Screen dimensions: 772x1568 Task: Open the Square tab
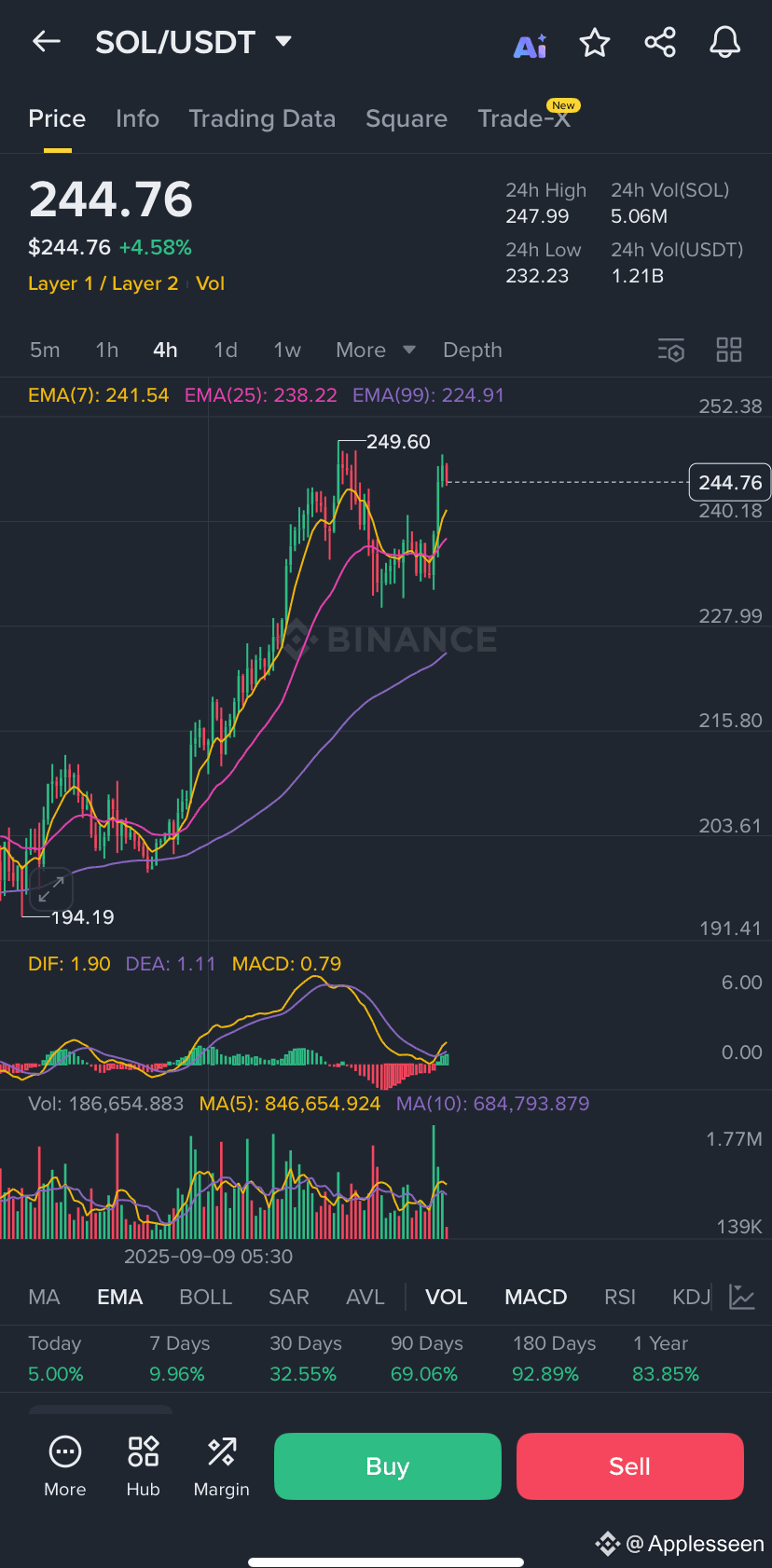pos(407,118)
